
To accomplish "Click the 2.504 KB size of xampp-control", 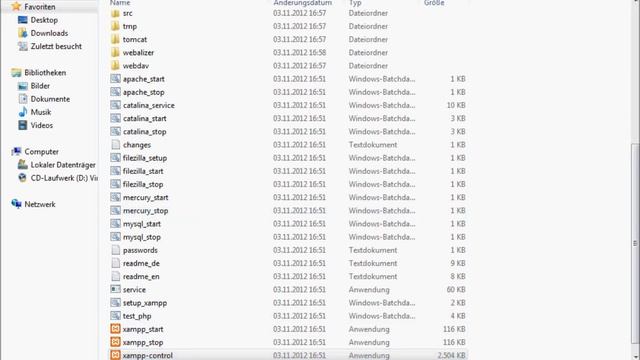I will click(451, 356).
